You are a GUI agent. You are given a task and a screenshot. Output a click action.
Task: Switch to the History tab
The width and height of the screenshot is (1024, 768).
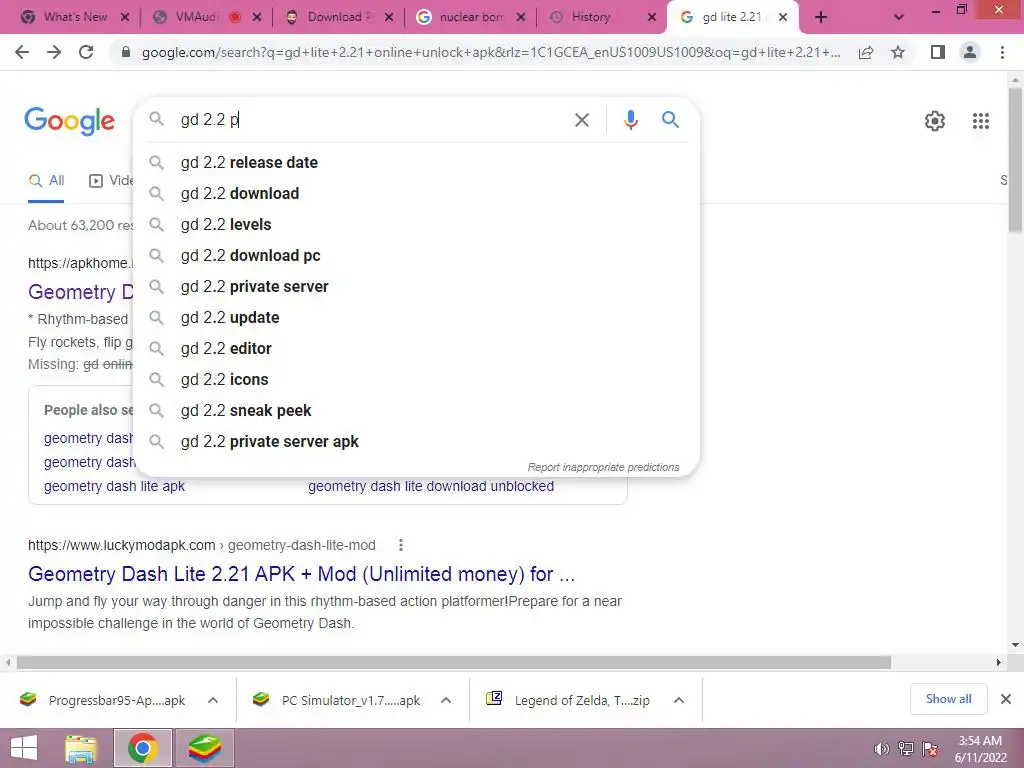(590, 18)
